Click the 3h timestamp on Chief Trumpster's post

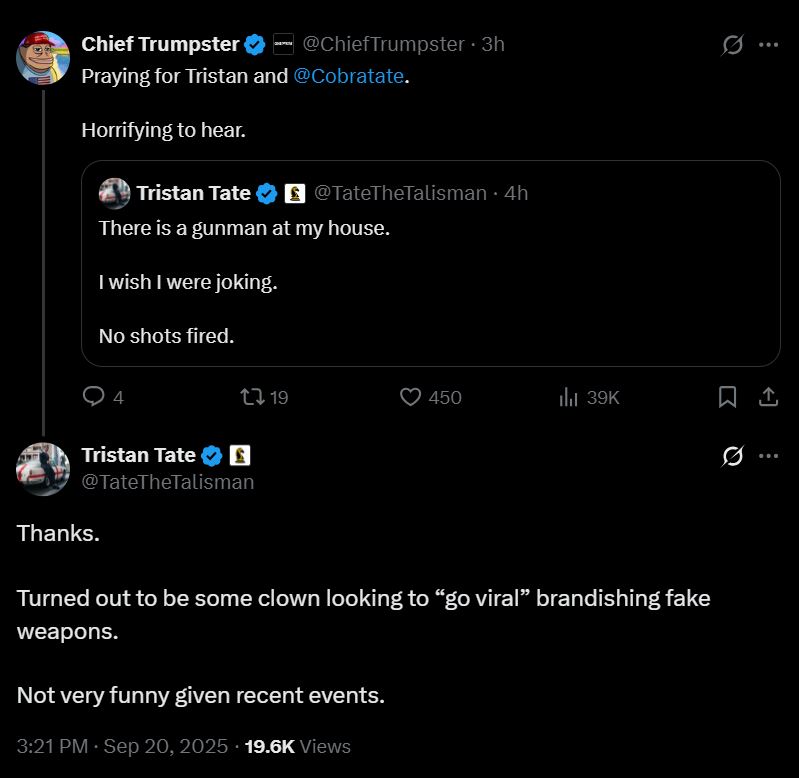tap(493, 44)
